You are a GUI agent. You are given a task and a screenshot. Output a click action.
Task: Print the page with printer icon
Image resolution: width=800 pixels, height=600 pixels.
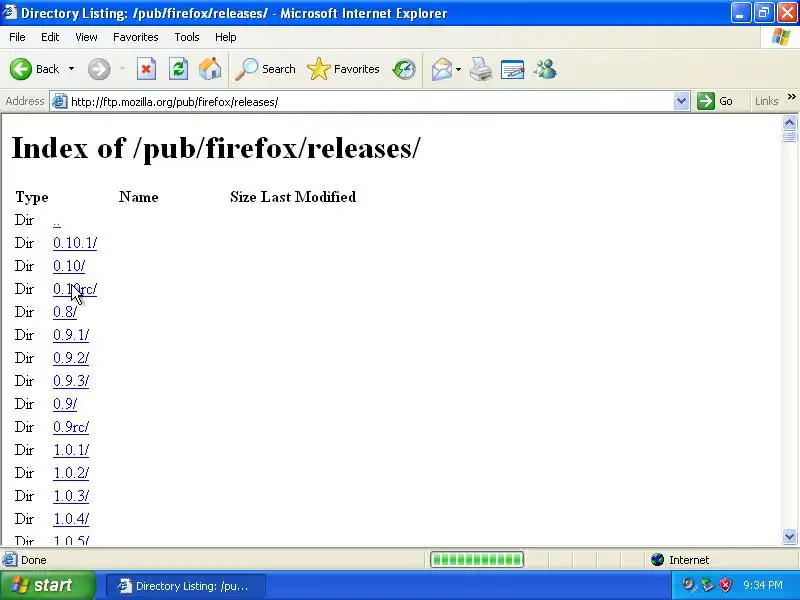coord(481,69)
